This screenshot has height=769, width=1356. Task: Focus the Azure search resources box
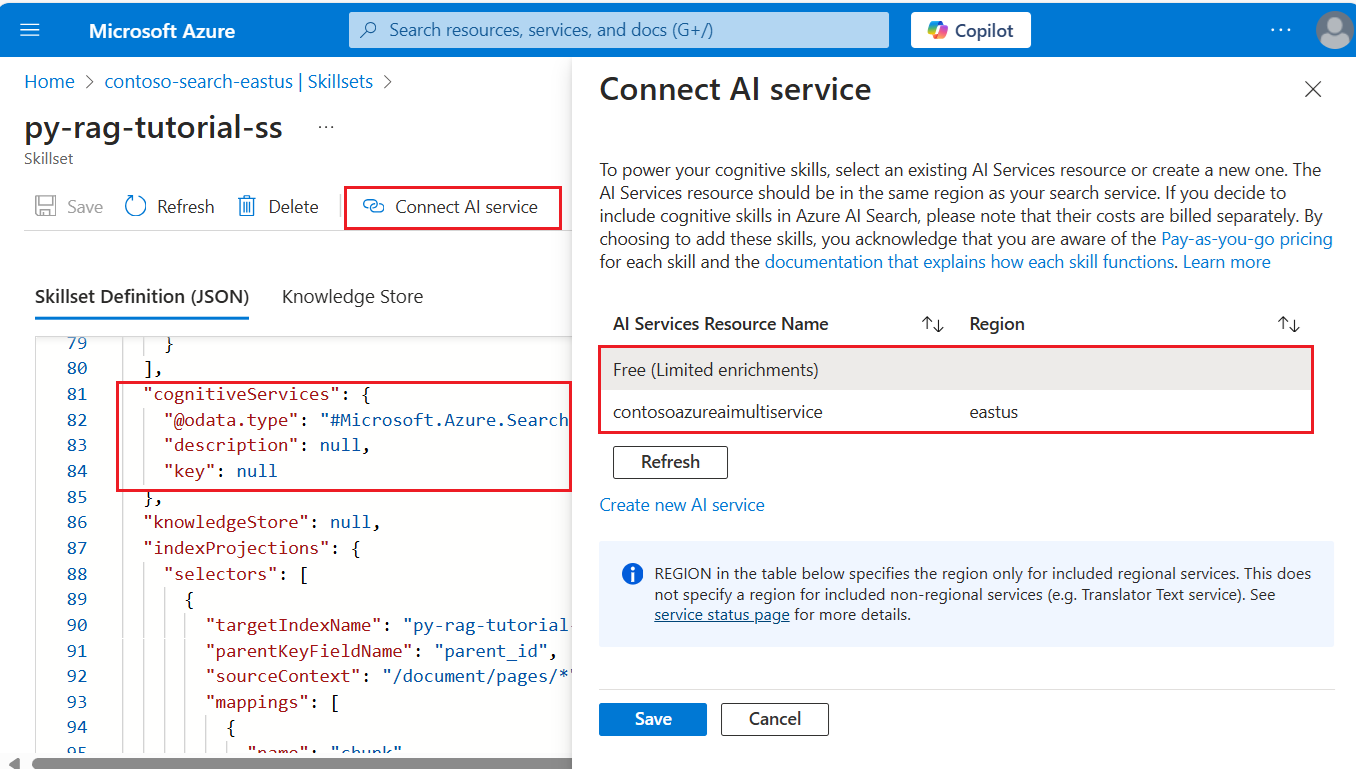tap(618, 30)
